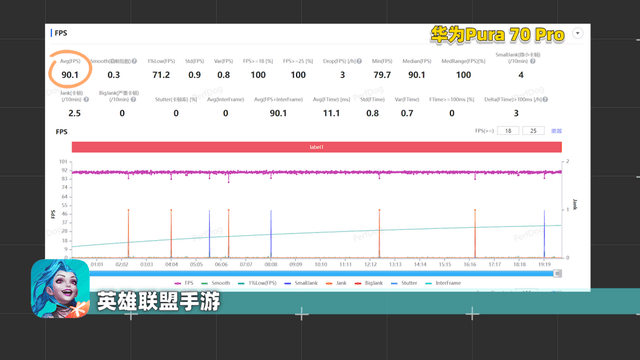Viewport: 640px width, 360px height.
Task: Open the SmallJank info question-mark icon
Action: click(533, 61)
